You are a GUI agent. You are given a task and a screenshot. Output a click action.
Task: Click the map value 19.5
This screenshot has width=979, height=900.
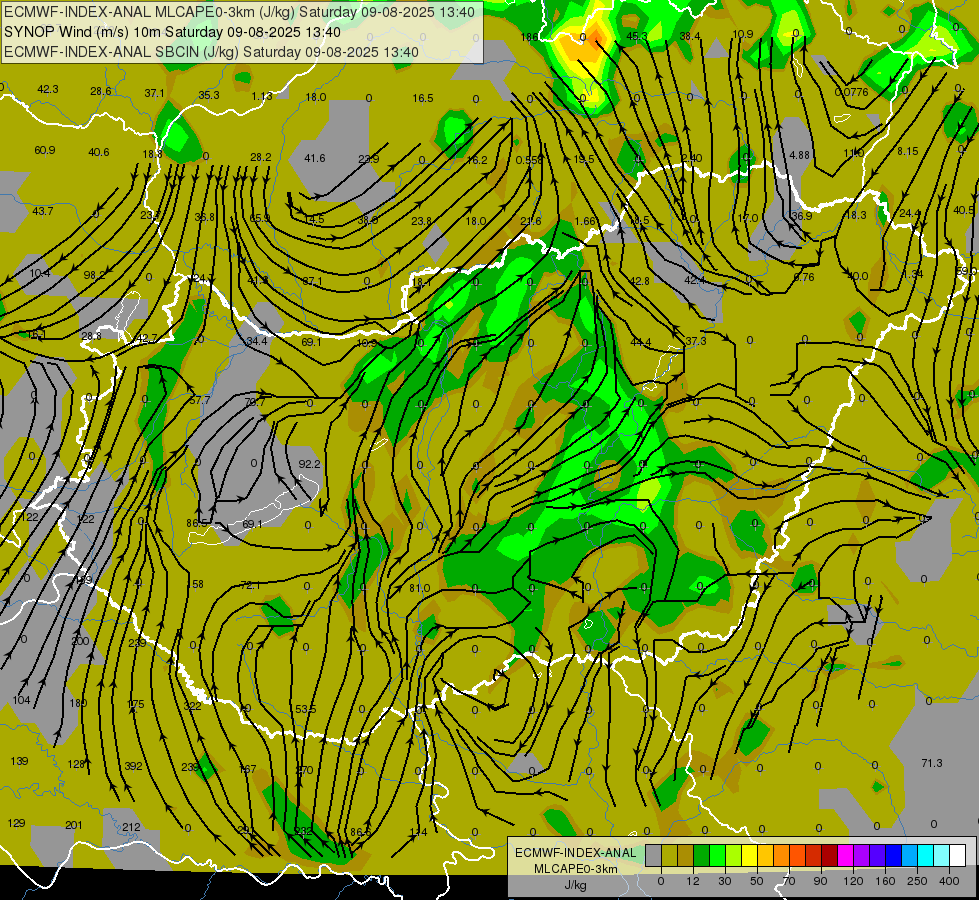click(x=584, y=159)
